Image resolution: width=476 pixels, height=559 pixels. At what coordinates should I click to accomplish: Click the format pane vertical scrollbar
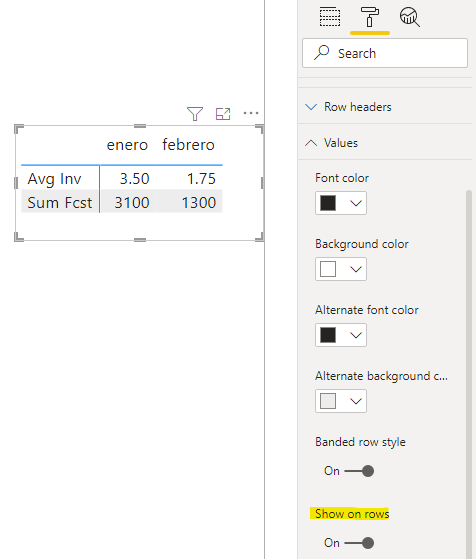(x=469, y=374)
